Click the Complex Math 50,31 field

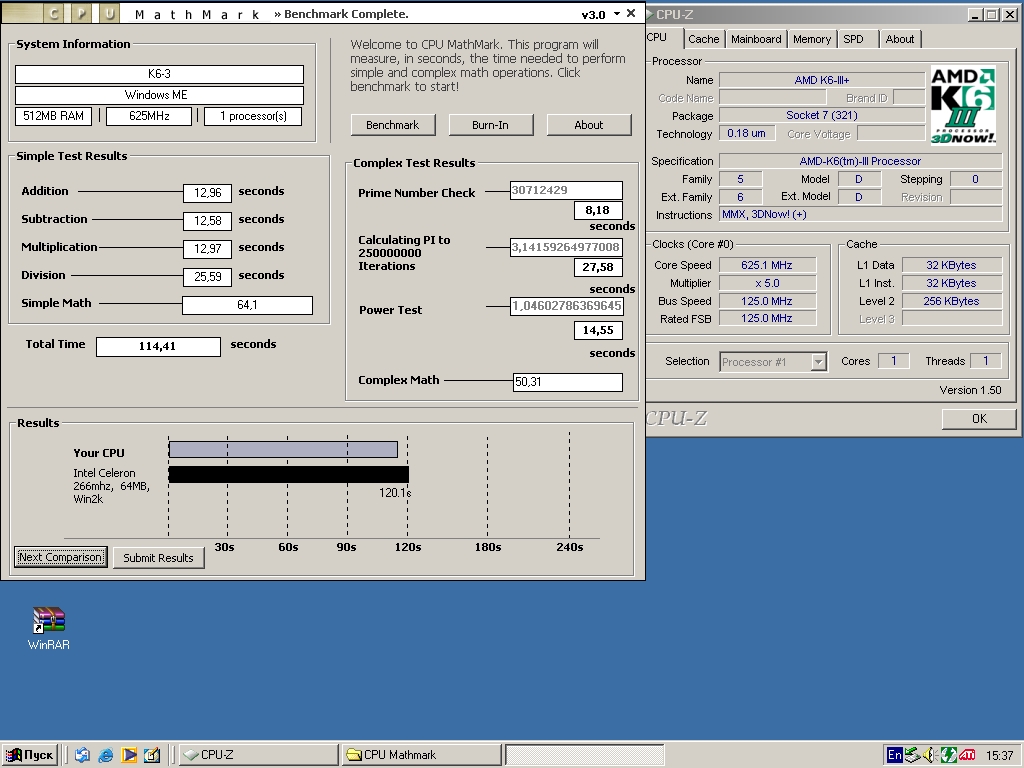[x=568, y=382]
